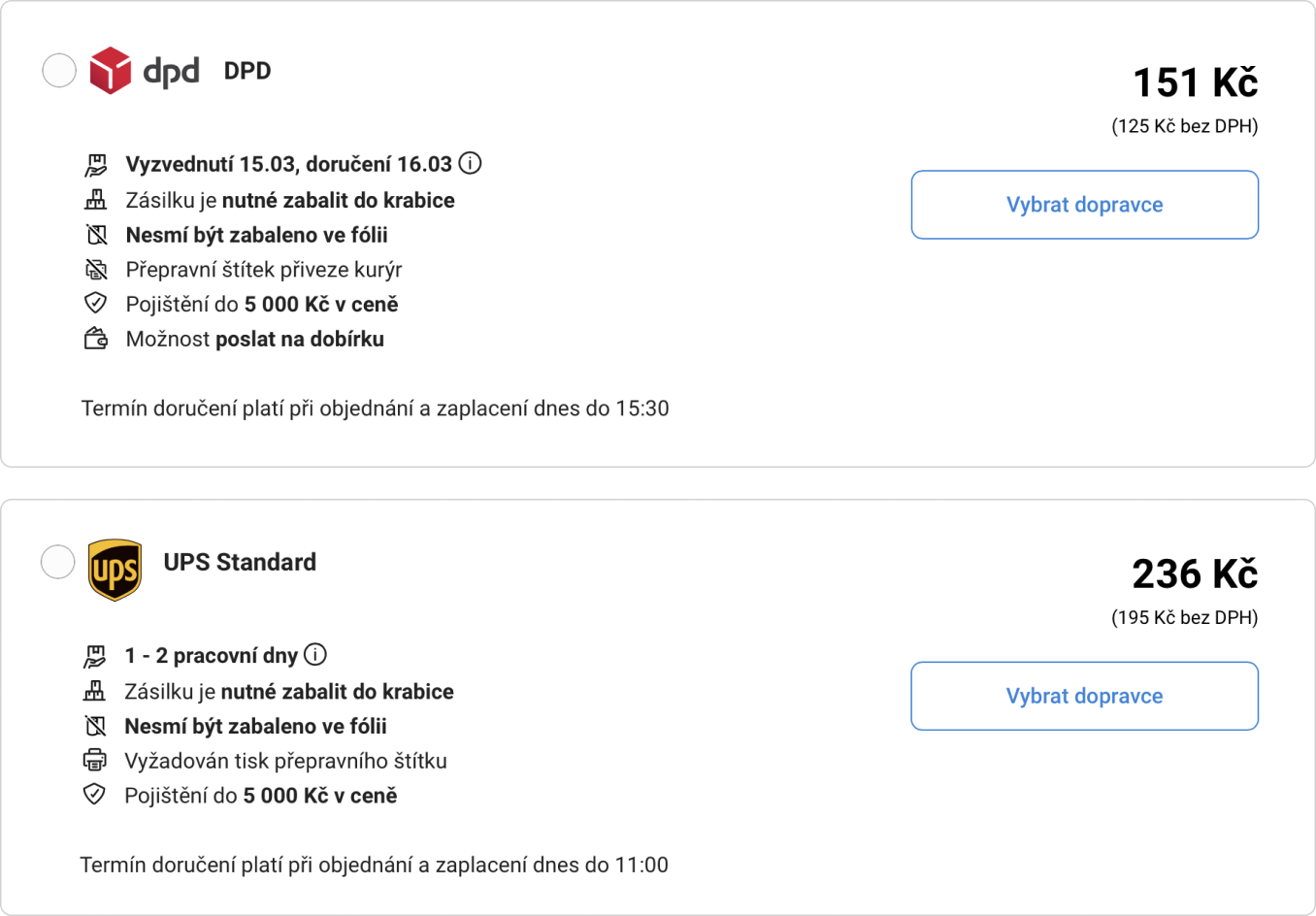The image size is (1316, 916).
Task: Click the DPD pickup and delivery hand icon
Action: [x=95, y=165]
